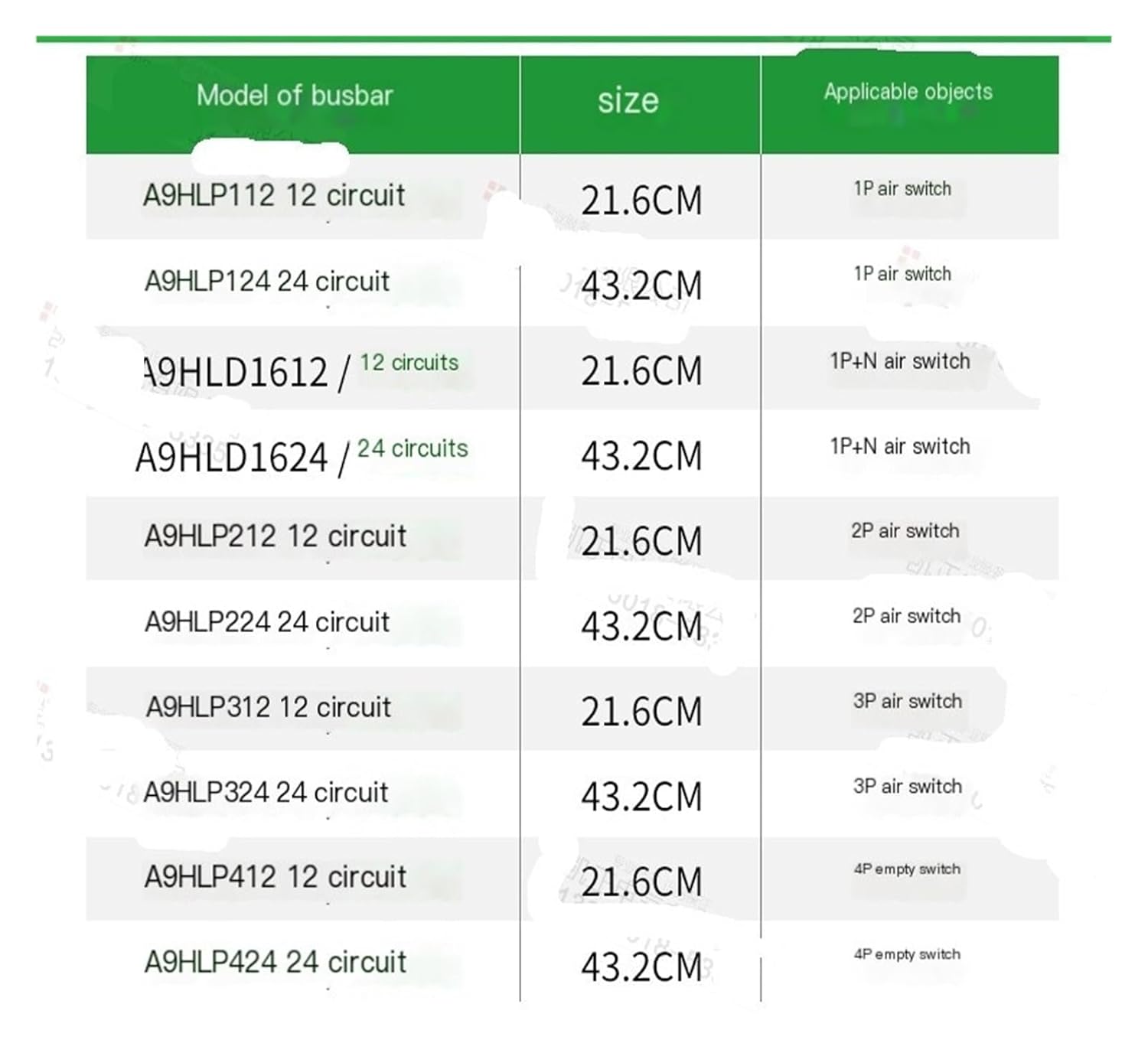Pick the A9HLP412 12 circuit model

coord(275,876)
